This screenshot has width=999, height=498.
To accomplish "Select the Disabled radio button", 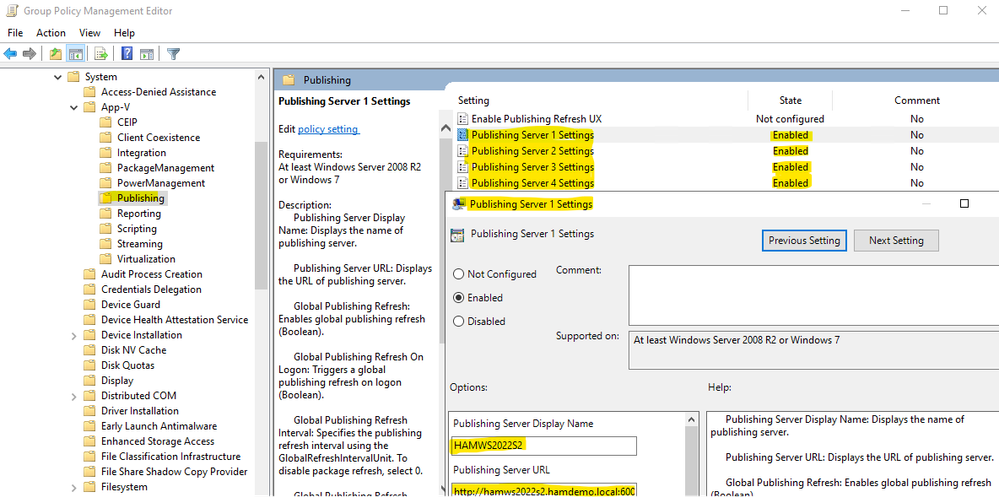I will coord(458,322).
